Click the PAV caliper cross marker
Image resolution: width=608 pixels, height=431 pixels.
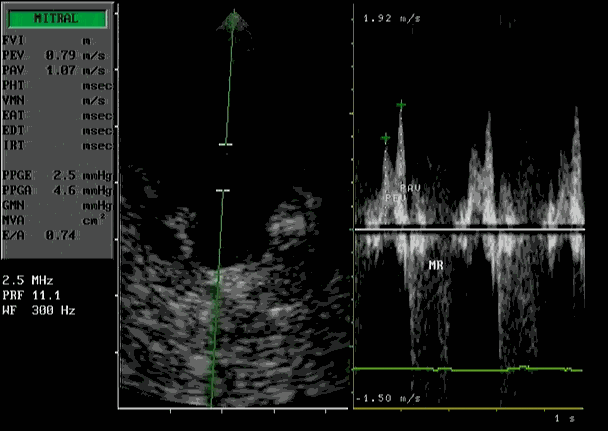(x=401, y=104)
